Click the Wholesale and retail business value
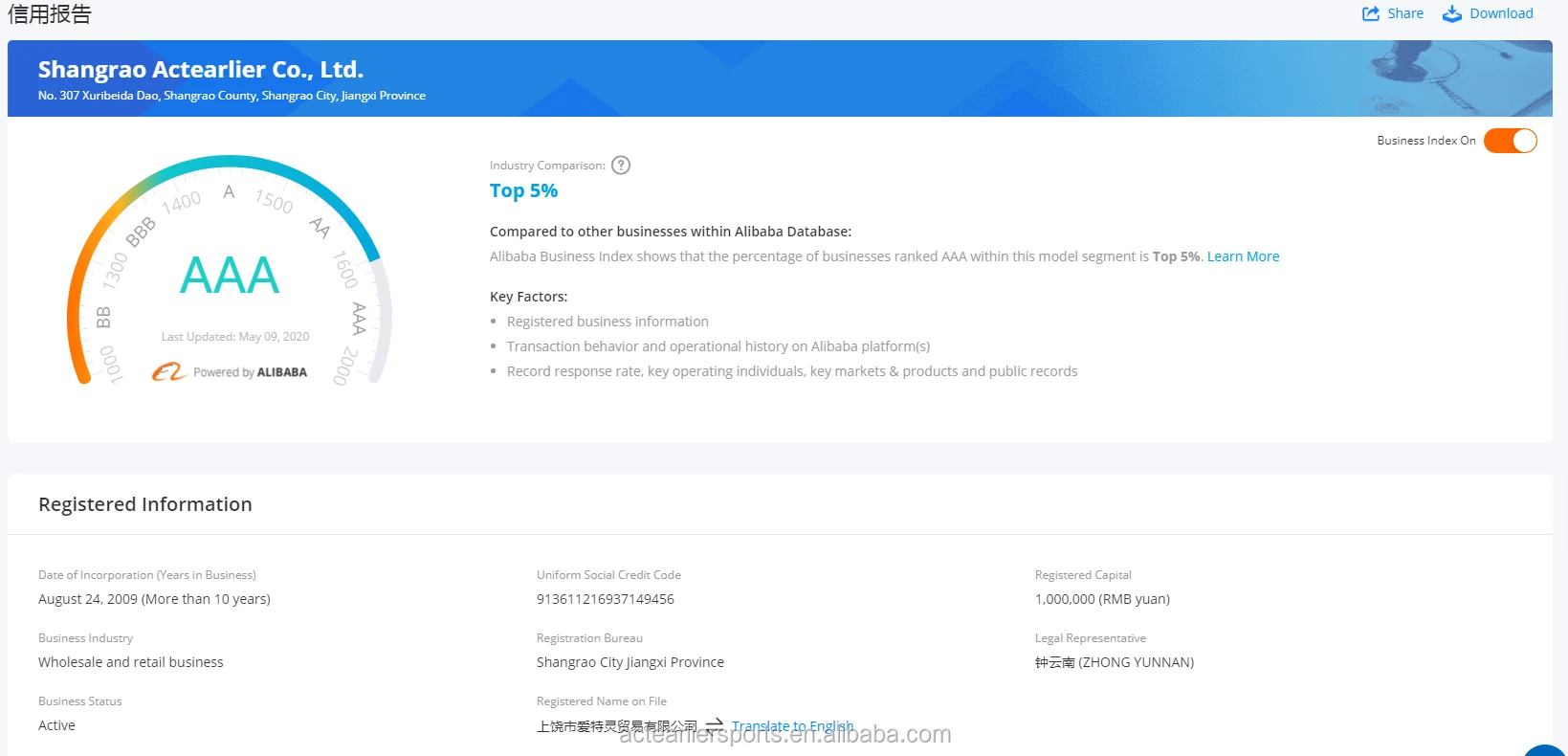 click(x=131, y=662)
